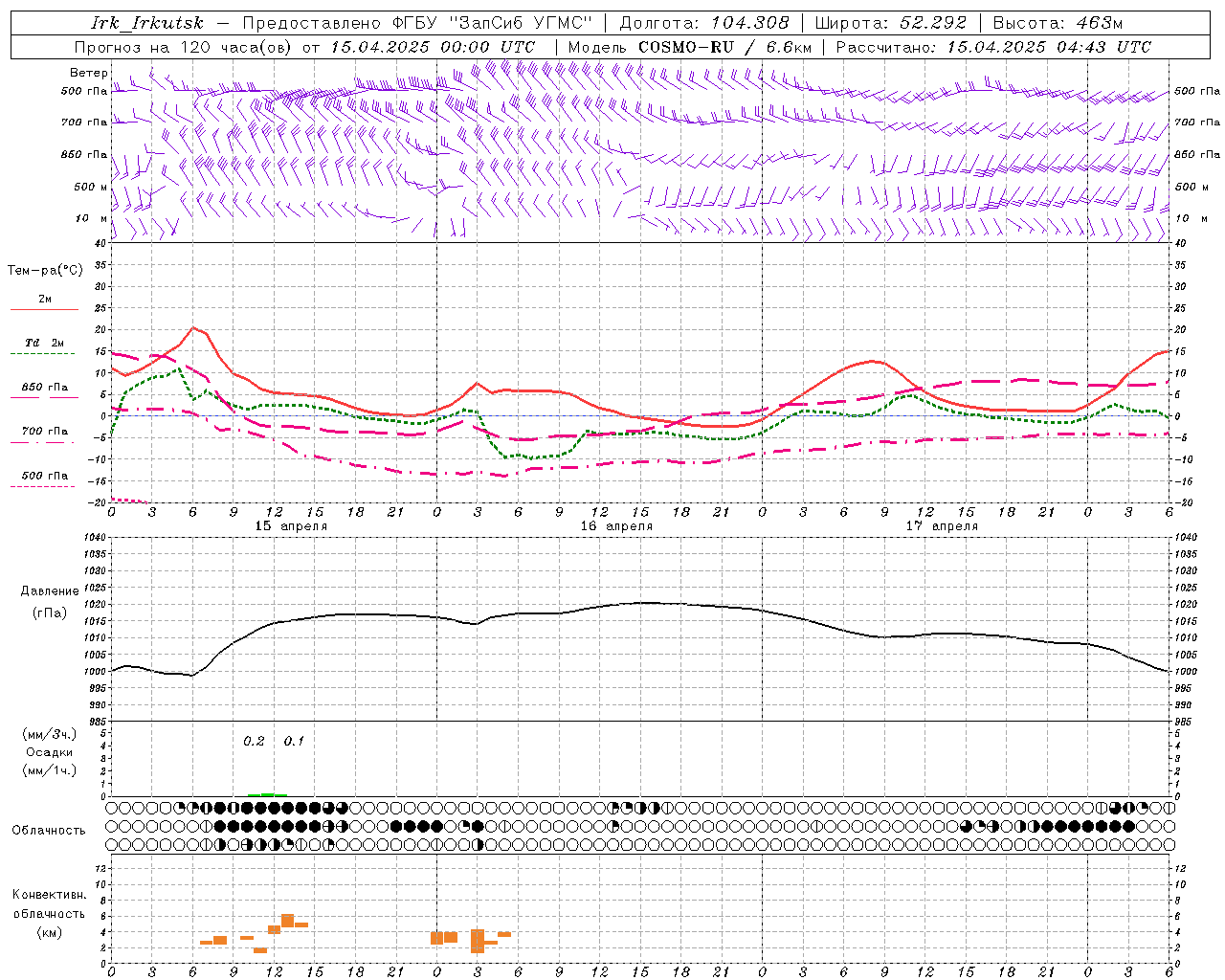Click the (мм/1ч.) precipitation unit label

(x=50, y=770)
